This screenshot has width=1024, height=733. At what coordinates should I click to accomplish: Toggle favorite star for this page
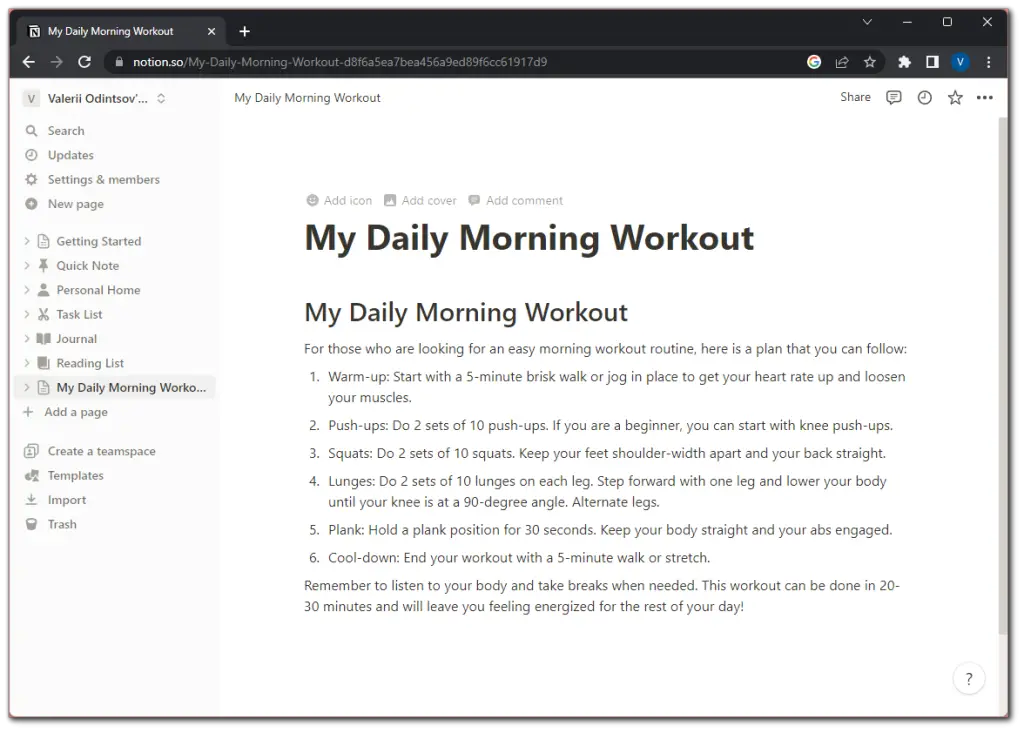pyautogui.click(x=954, y=97)
